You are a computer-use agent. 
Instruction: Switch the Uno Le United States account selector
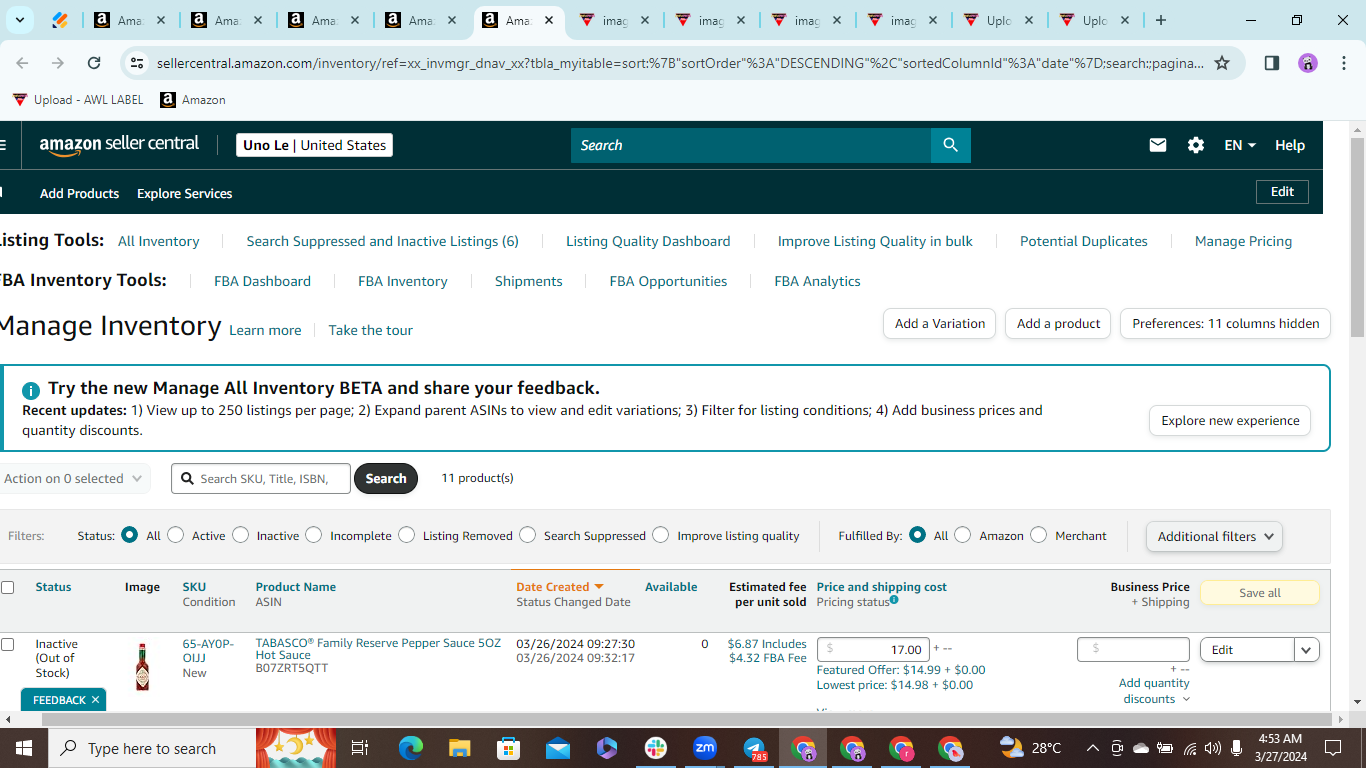(x=314, y=145)
